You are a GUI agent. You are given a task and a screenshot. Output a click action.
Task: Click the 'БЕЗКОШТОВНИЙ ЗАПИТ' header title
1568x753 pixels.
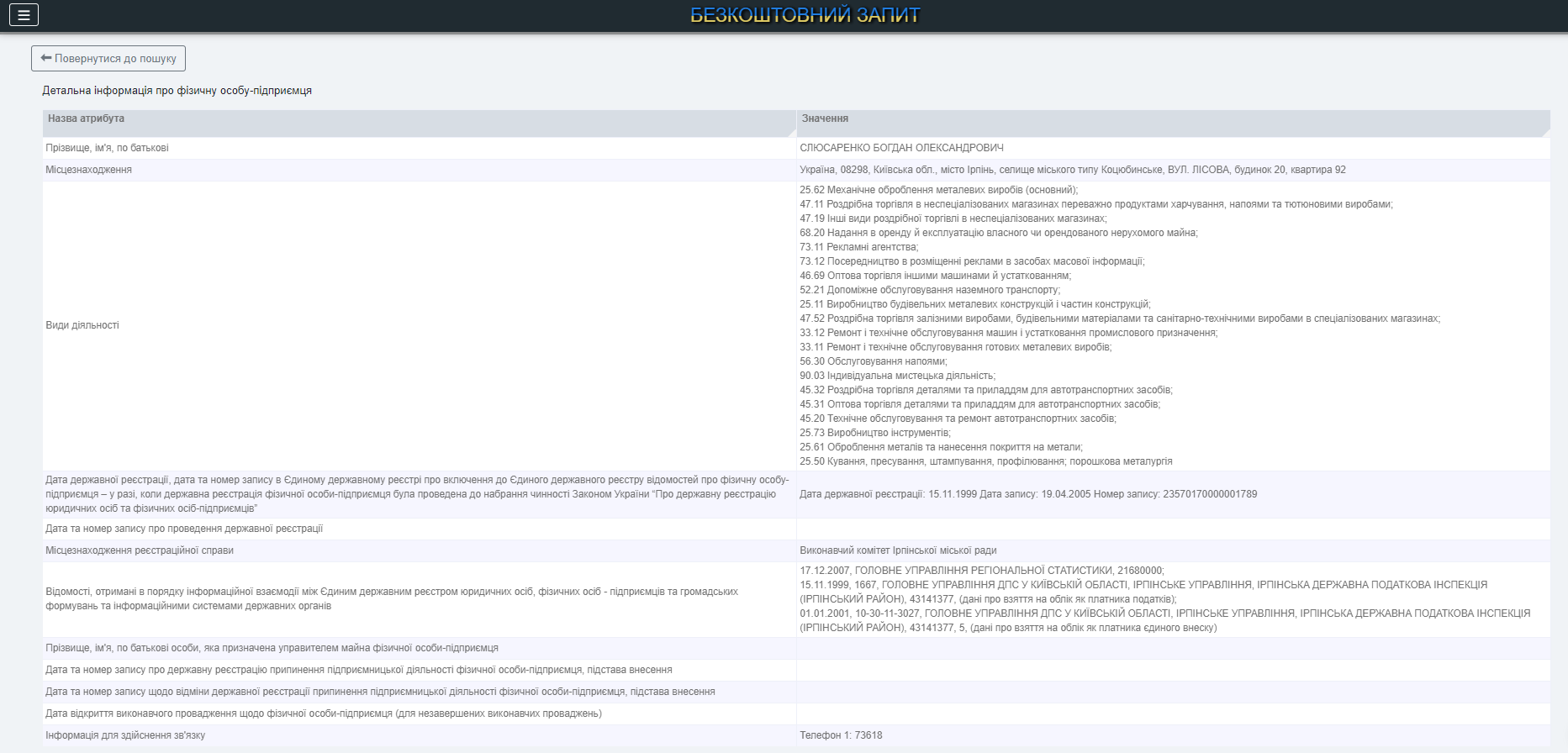(x=805, y=15)
